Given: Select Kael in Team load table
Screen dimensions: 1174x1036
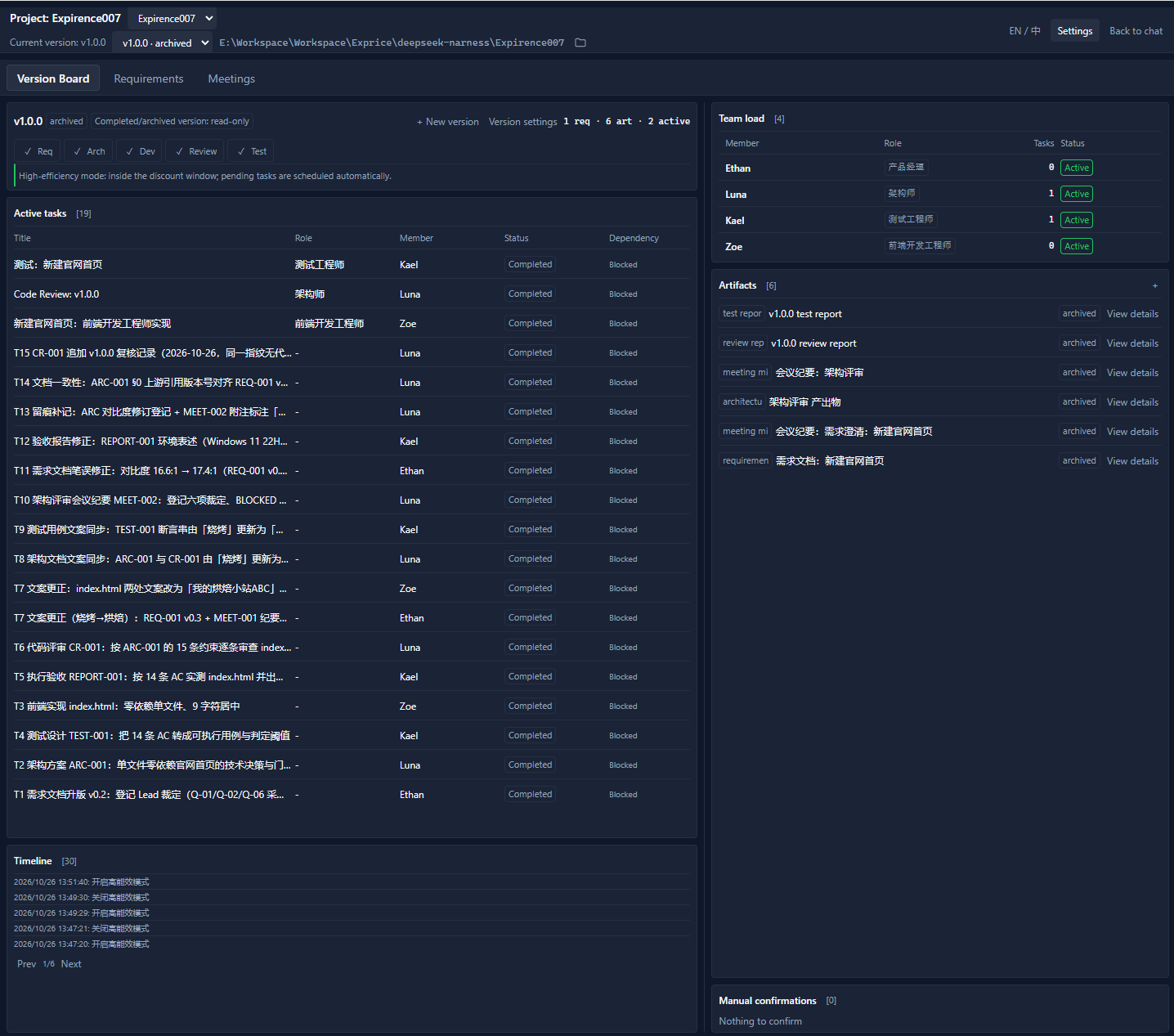Looking at the screenshot, I should 734,221.
